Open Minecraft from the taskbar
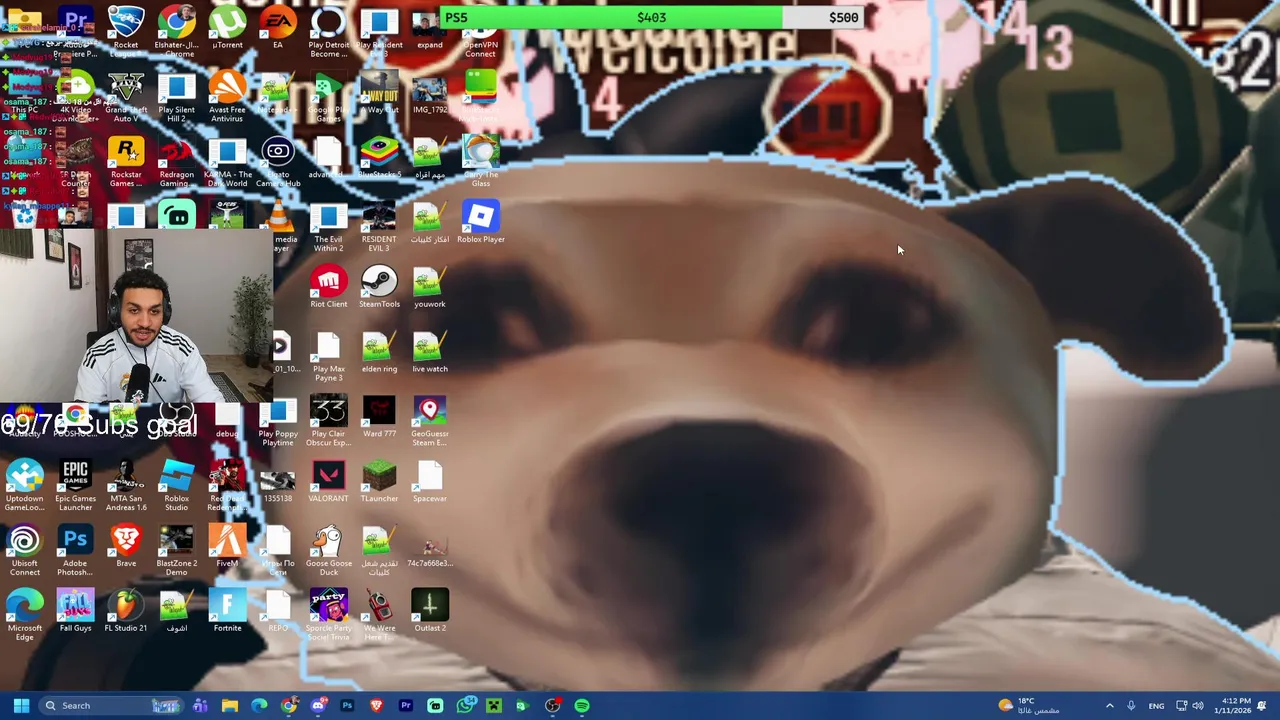The width and height of the screenshot is (1280, 720). coord(494,706)
